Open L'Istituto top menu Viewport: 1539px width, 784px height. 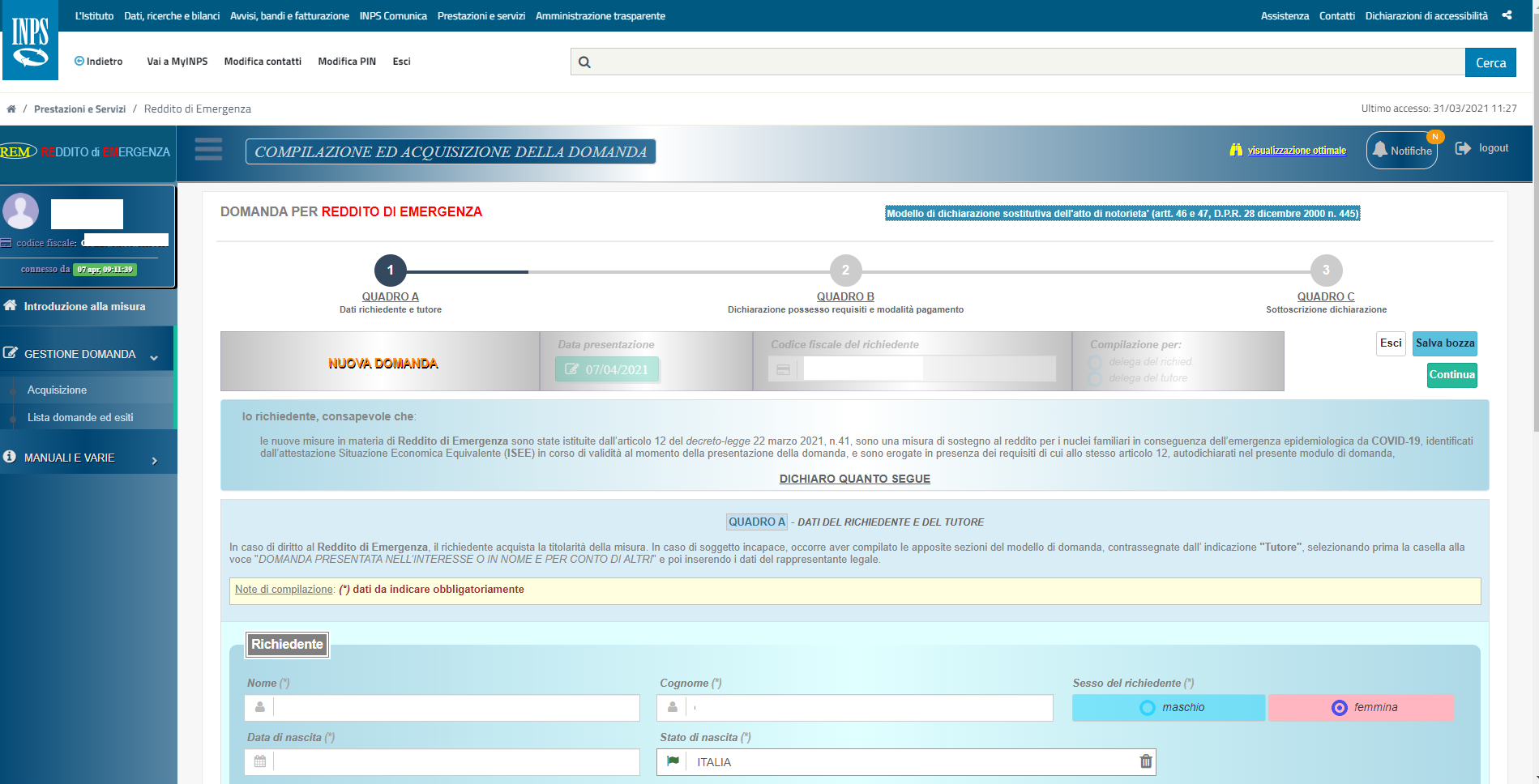(x=94, y=15)
